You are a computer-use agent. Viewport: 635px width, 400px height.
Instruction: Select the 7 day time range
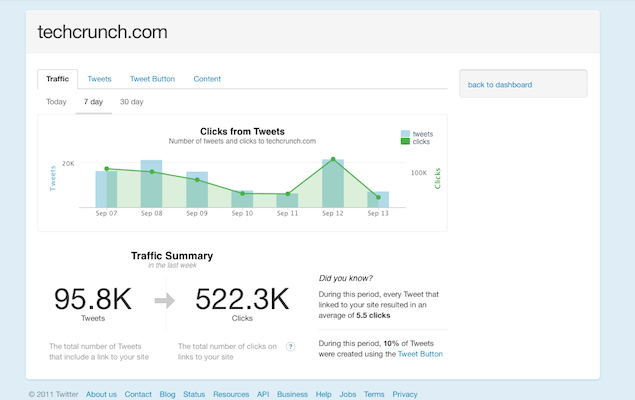point(94,102)
